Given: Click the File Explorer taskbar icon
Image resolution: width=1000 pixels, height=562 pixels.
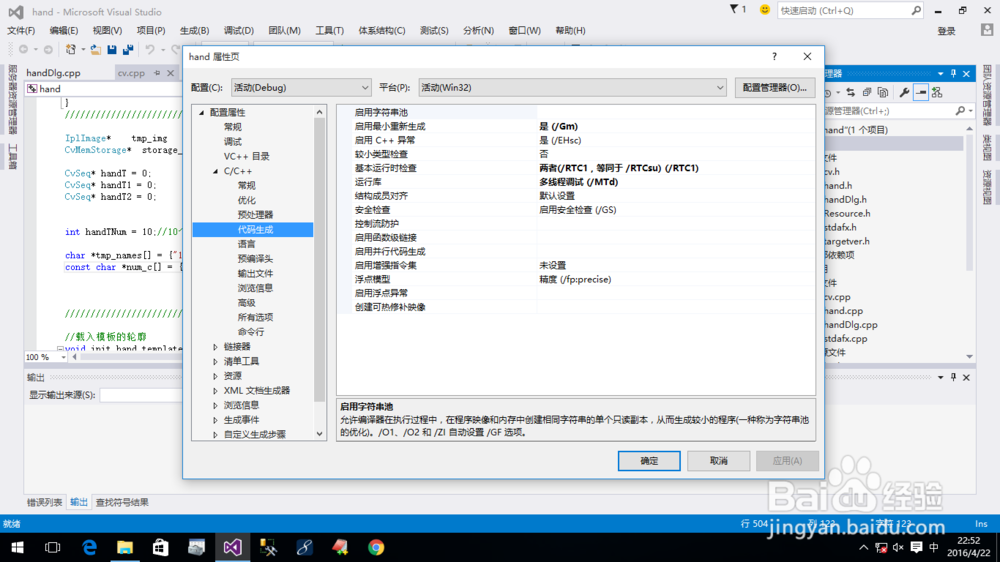Looking at the screenshot, I should click(x=125, y=547).
